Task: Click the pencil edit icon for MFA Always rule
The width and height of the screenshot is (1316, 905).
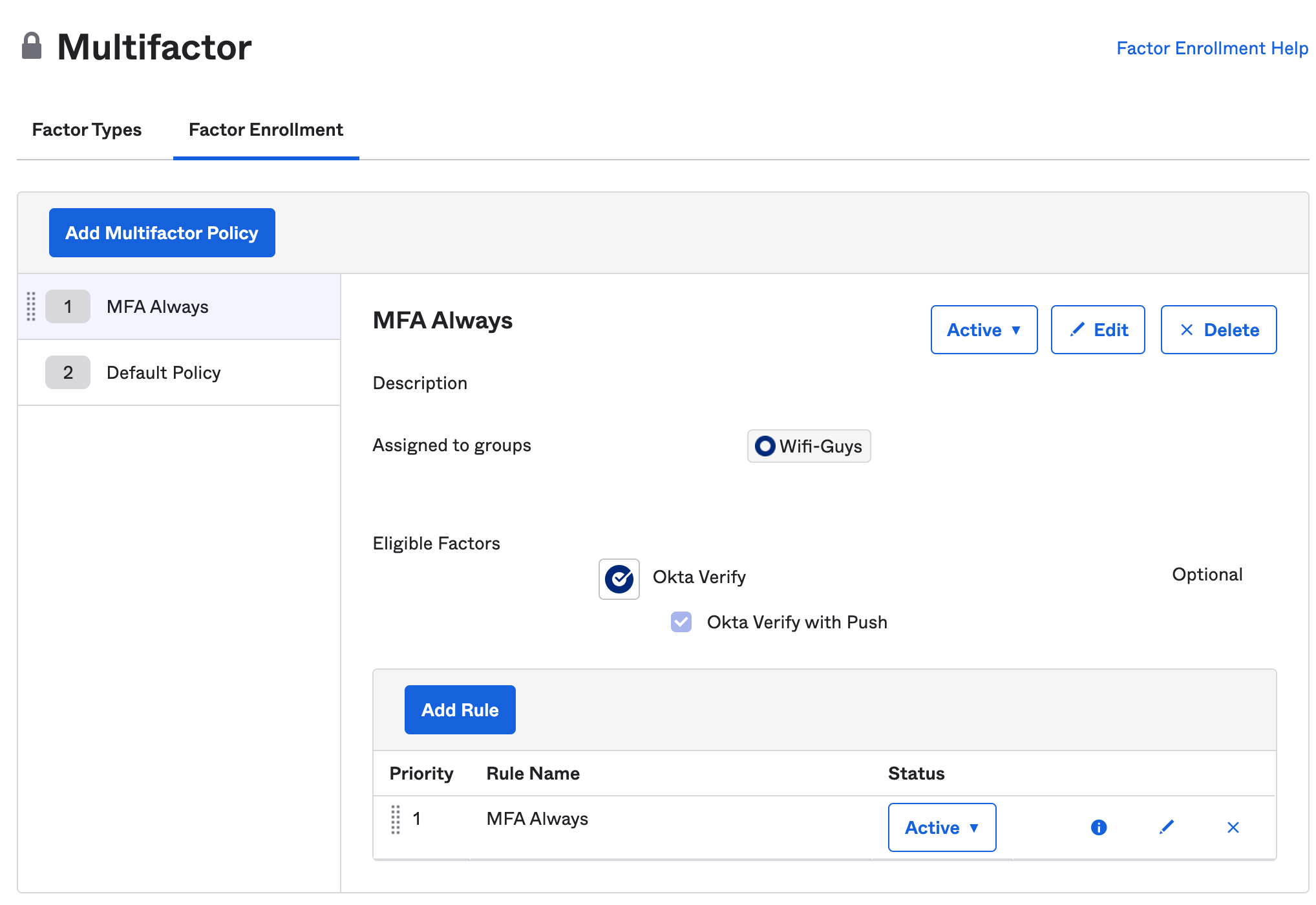Action: pyautogui.click(x=1165, y=826)
